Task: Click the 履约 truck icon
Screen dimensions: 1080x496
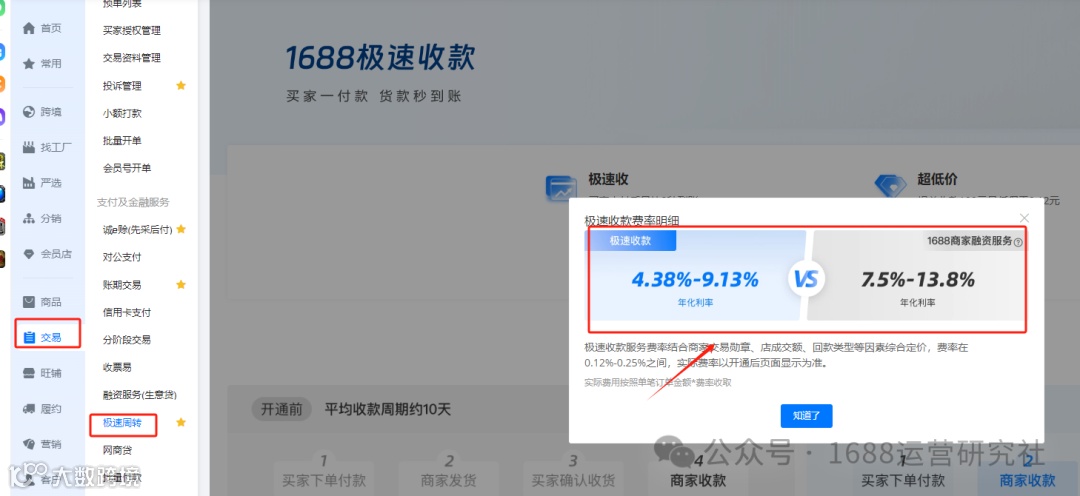Action: 28,409
